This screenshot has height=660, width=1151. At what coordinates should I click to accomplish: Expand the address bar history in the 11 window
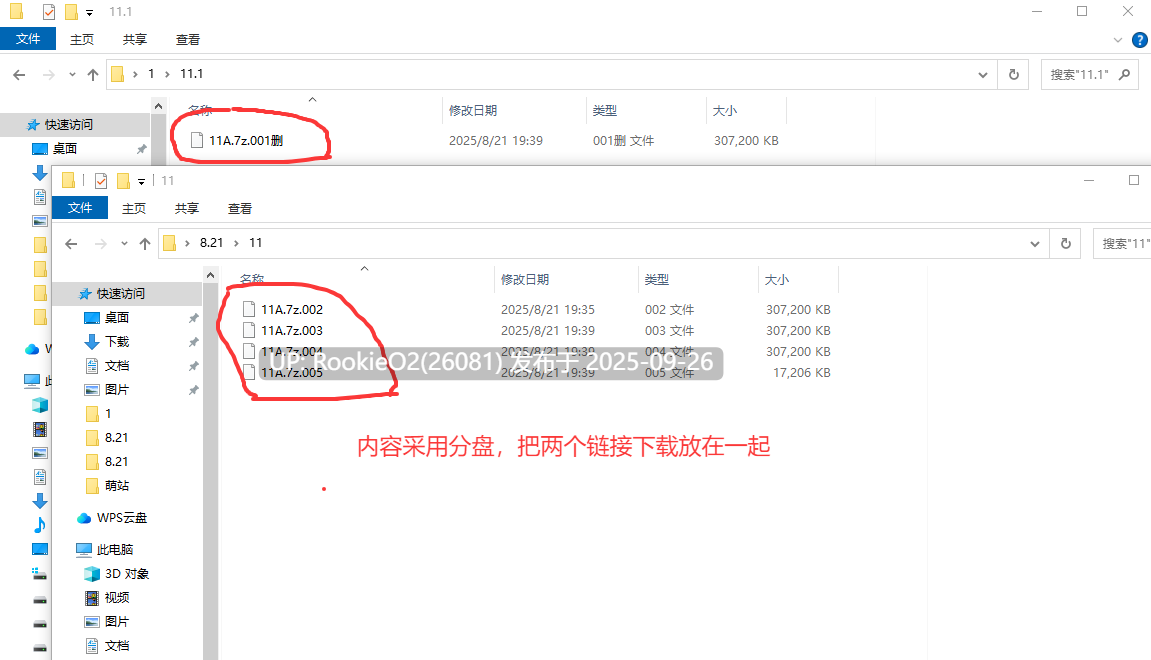point(1035,244)
